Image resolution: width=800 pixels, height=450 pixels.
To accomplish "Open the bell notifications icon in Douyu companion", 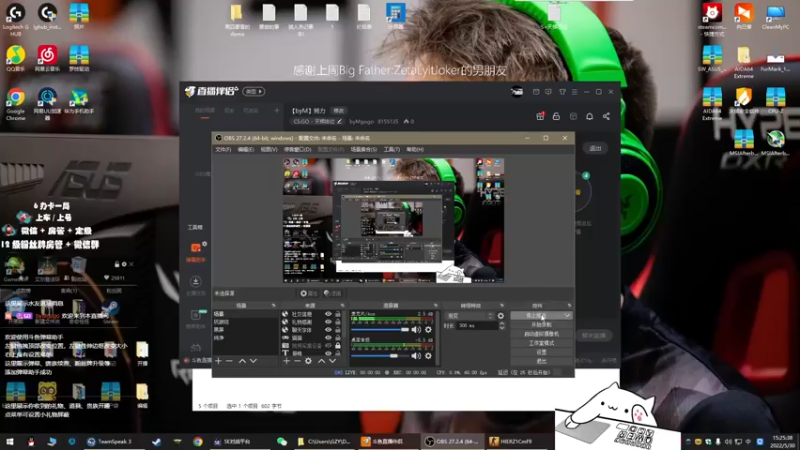I will 589,116.
